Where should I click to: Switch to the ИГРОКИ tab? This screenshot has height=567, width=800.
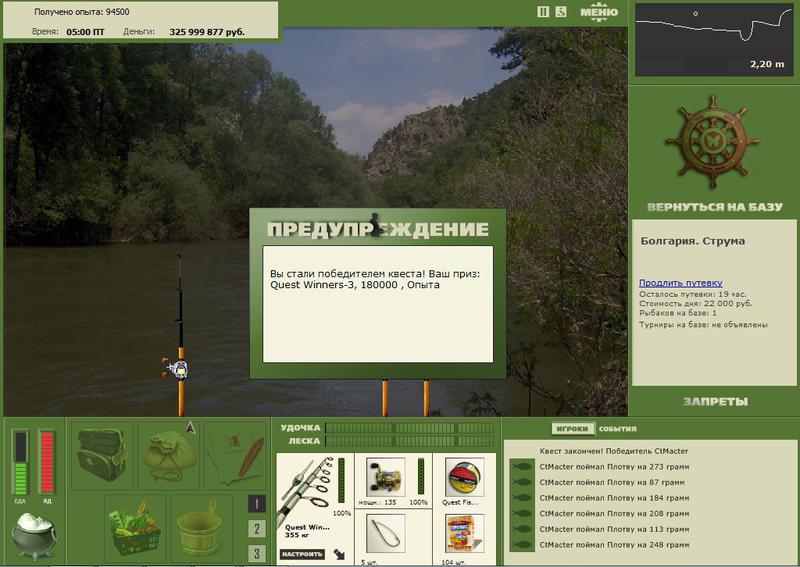(572, 429)
